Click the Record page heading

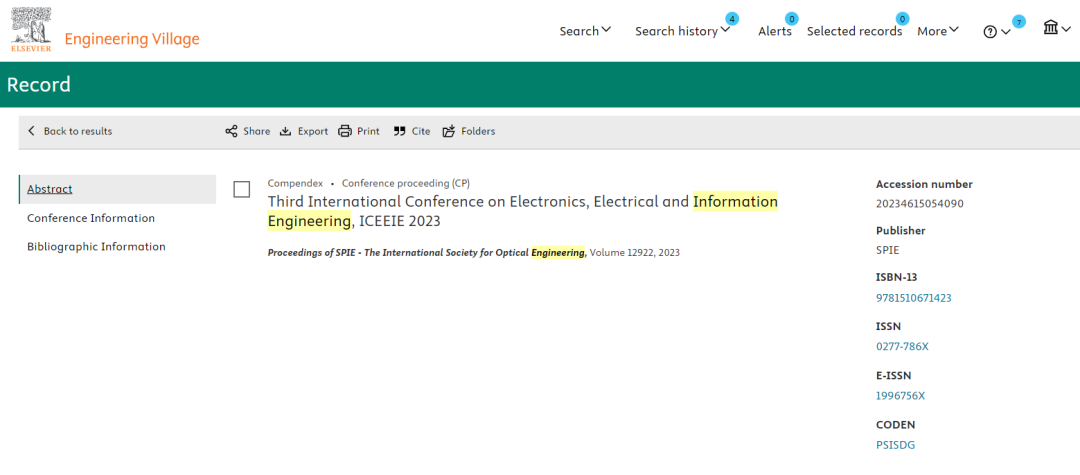pos(39,85)
